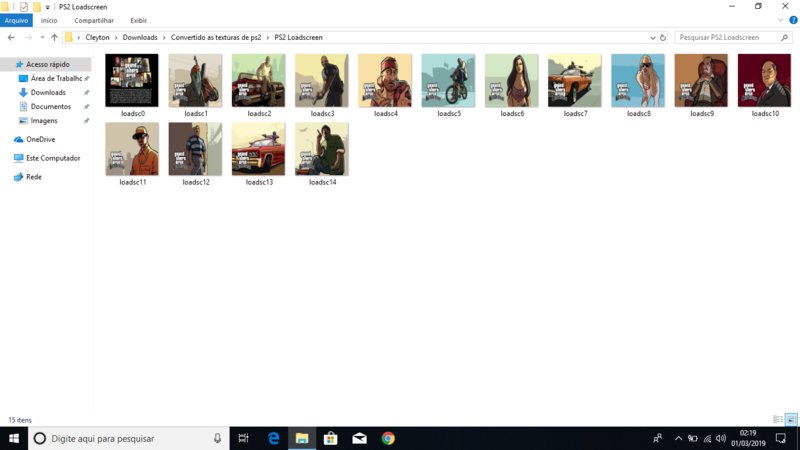Viewport: 800px width, 450px height.
Task: Go to Convertido as texturas de ps2 folder
Action: pos(216,37)
